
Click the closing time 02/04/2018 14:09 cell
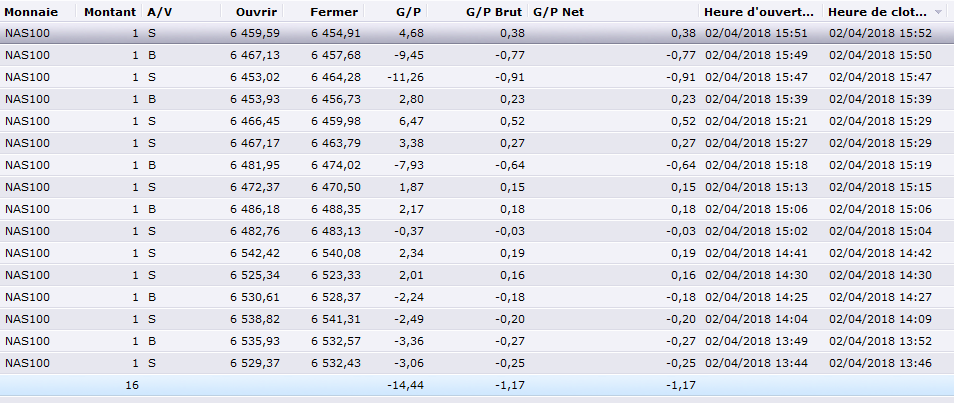tap(880, 319)
